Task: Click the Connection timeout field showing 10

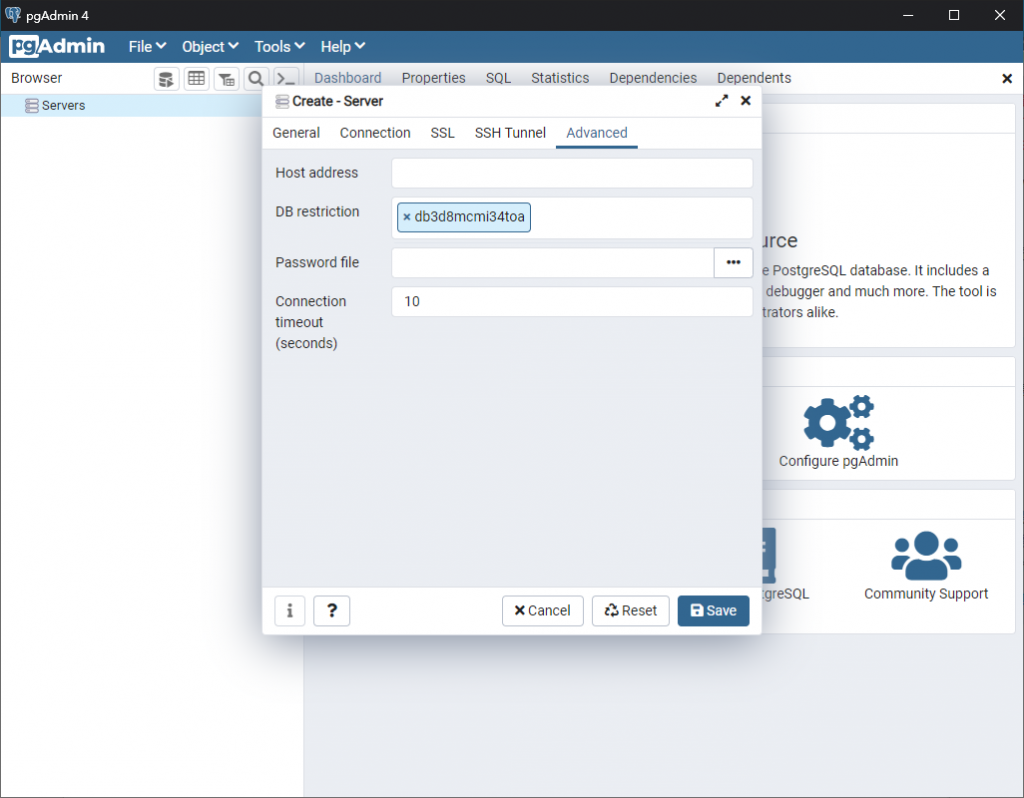Action: pyautogui.click(x=572, y=302)
